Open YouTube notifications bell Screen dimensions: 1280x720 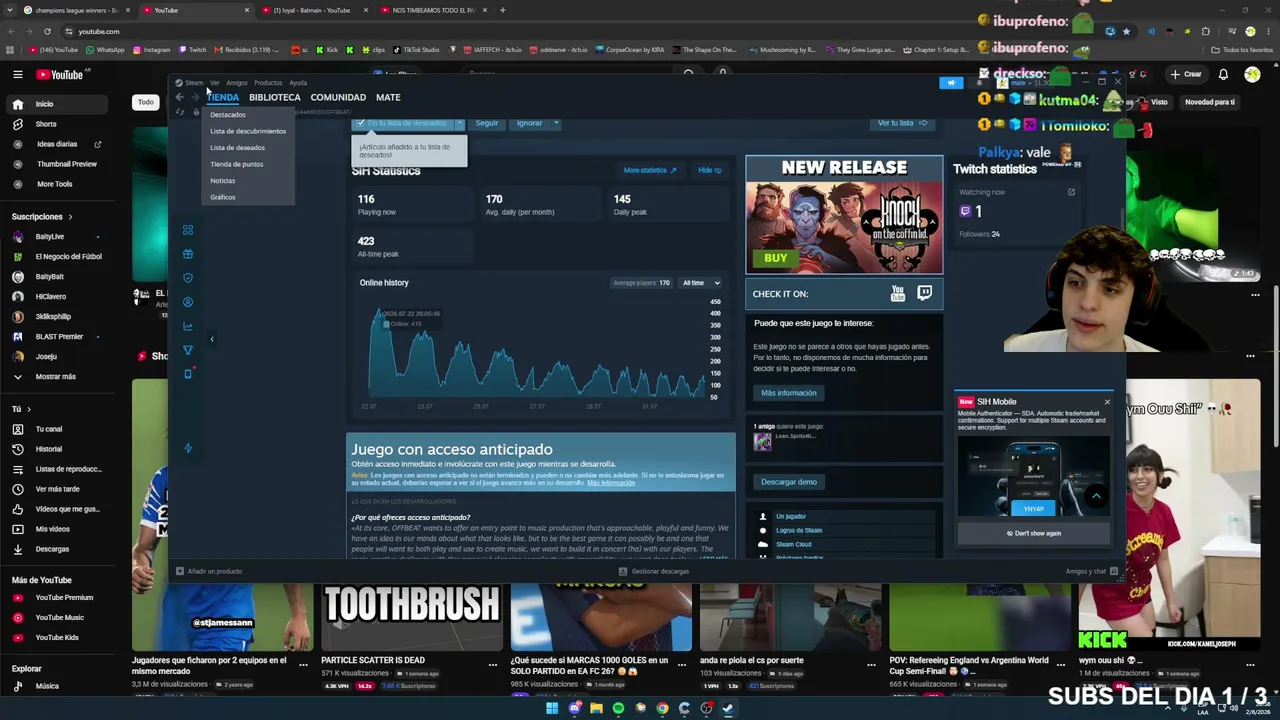pyautogui.click(x=1223, y=74)
